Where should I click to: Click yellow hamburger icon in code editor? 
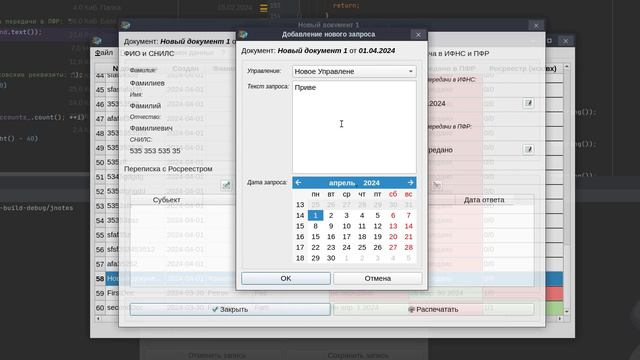(x=264, y=8)
